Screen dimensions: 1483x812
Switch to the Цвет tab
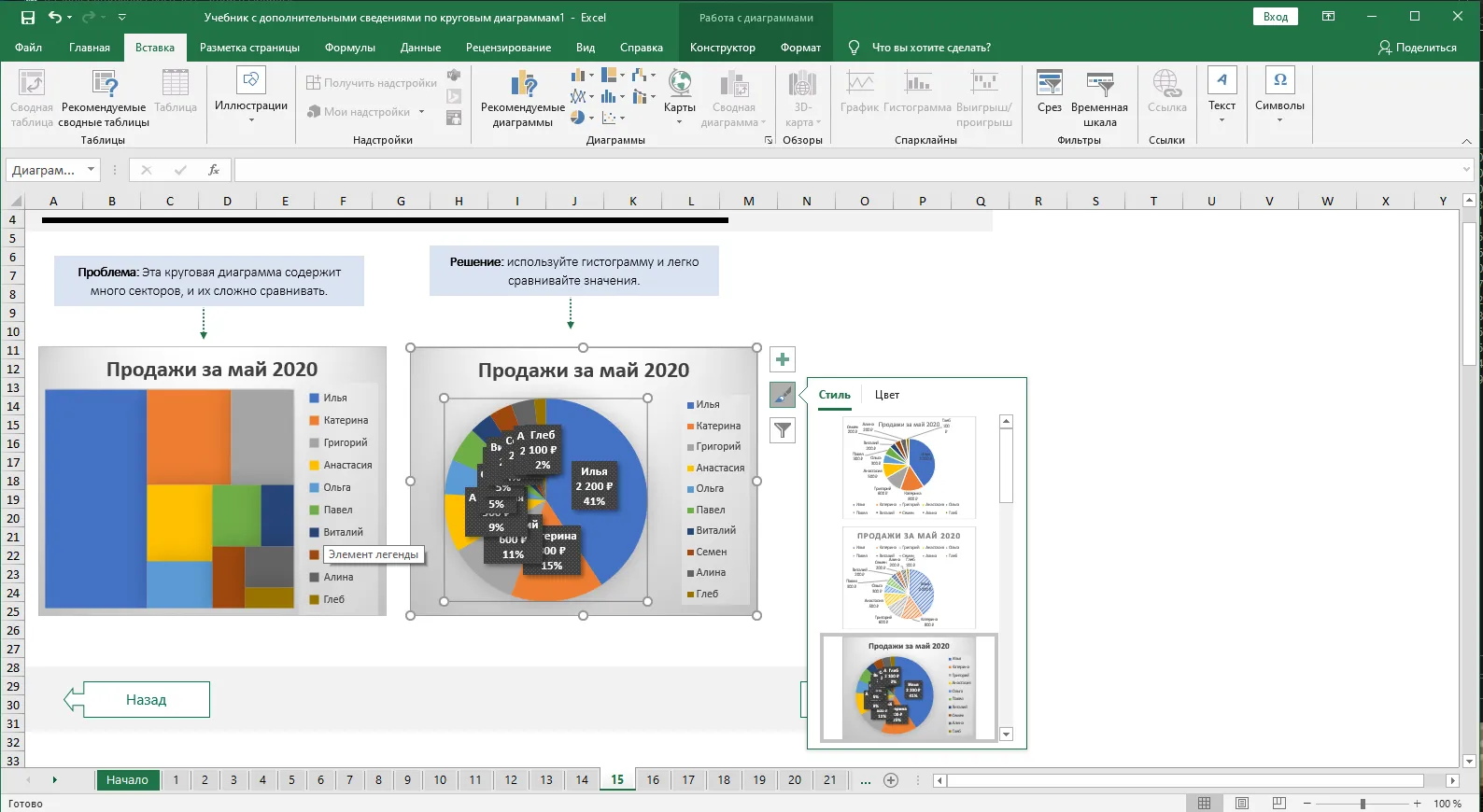click(x=887, y=395)
